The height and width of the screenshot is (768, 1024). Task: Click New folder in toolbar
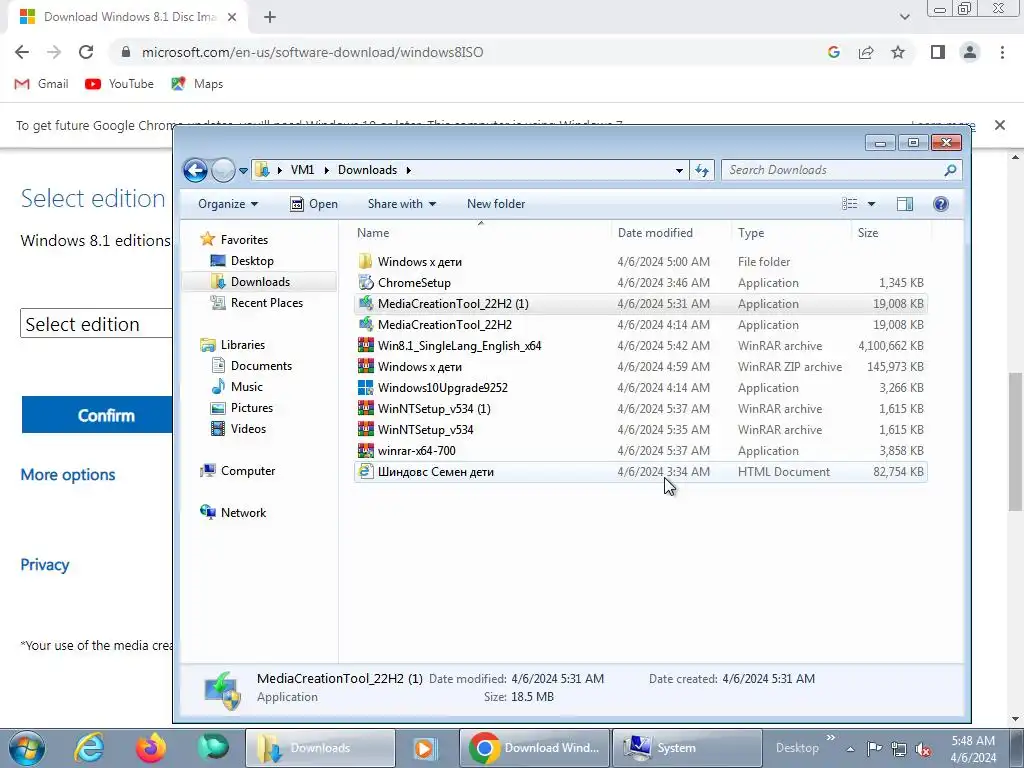pos(496,204)
